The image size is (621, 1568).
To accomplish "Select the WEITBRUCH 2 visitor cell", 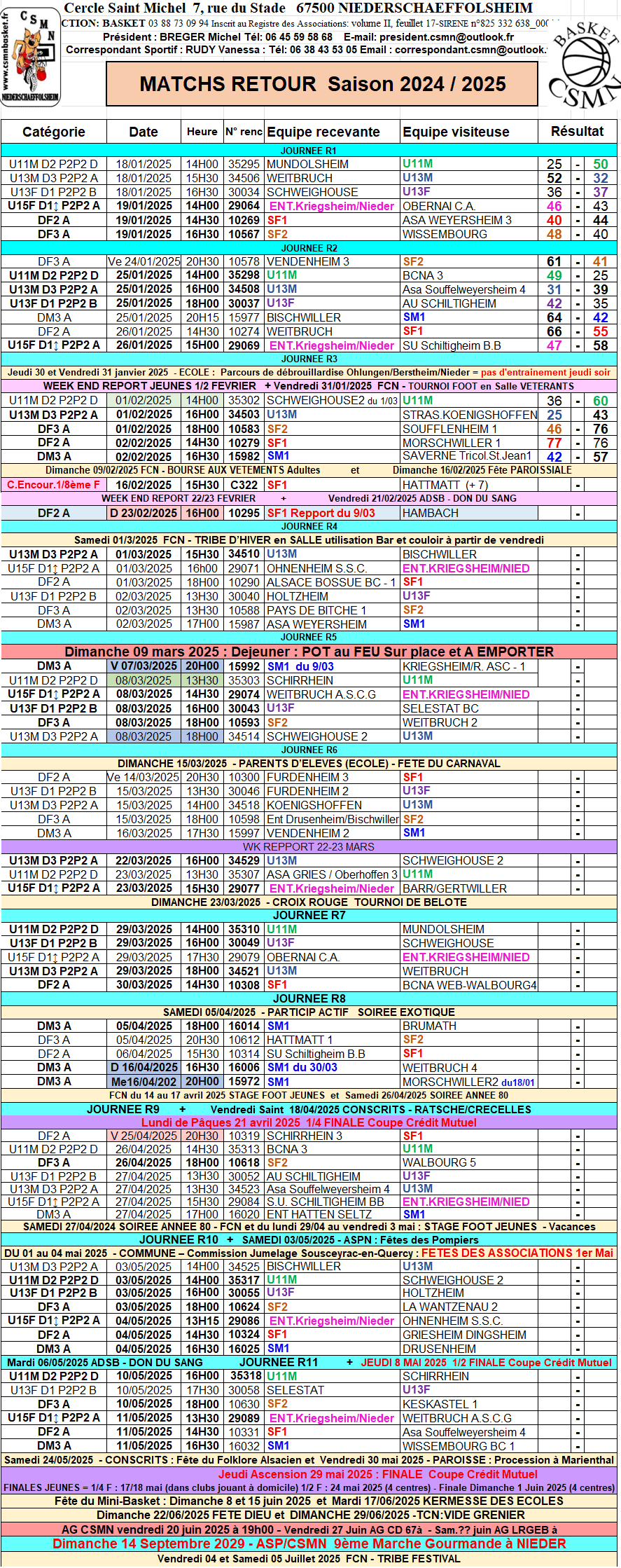I will pyautogui.click(x=470, y=722).
